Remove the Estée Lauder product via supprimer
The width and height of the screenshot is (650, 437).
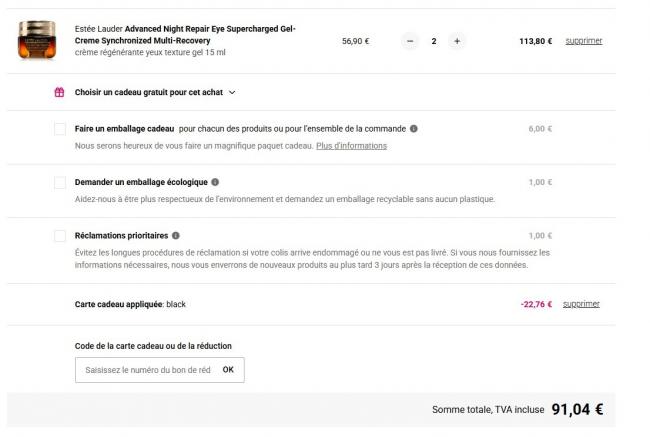click(582, 41)
